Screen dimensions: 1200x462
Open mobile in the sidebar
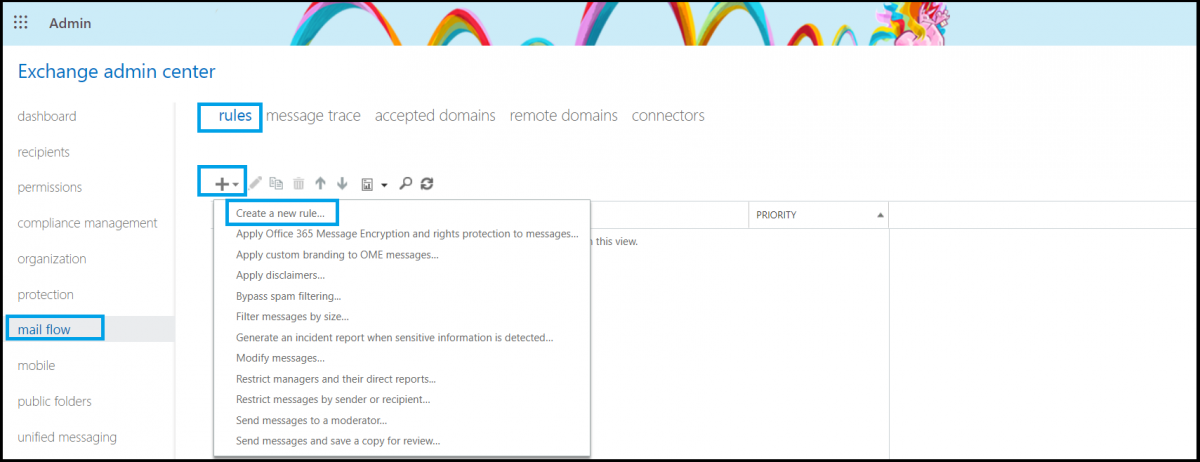36,366
